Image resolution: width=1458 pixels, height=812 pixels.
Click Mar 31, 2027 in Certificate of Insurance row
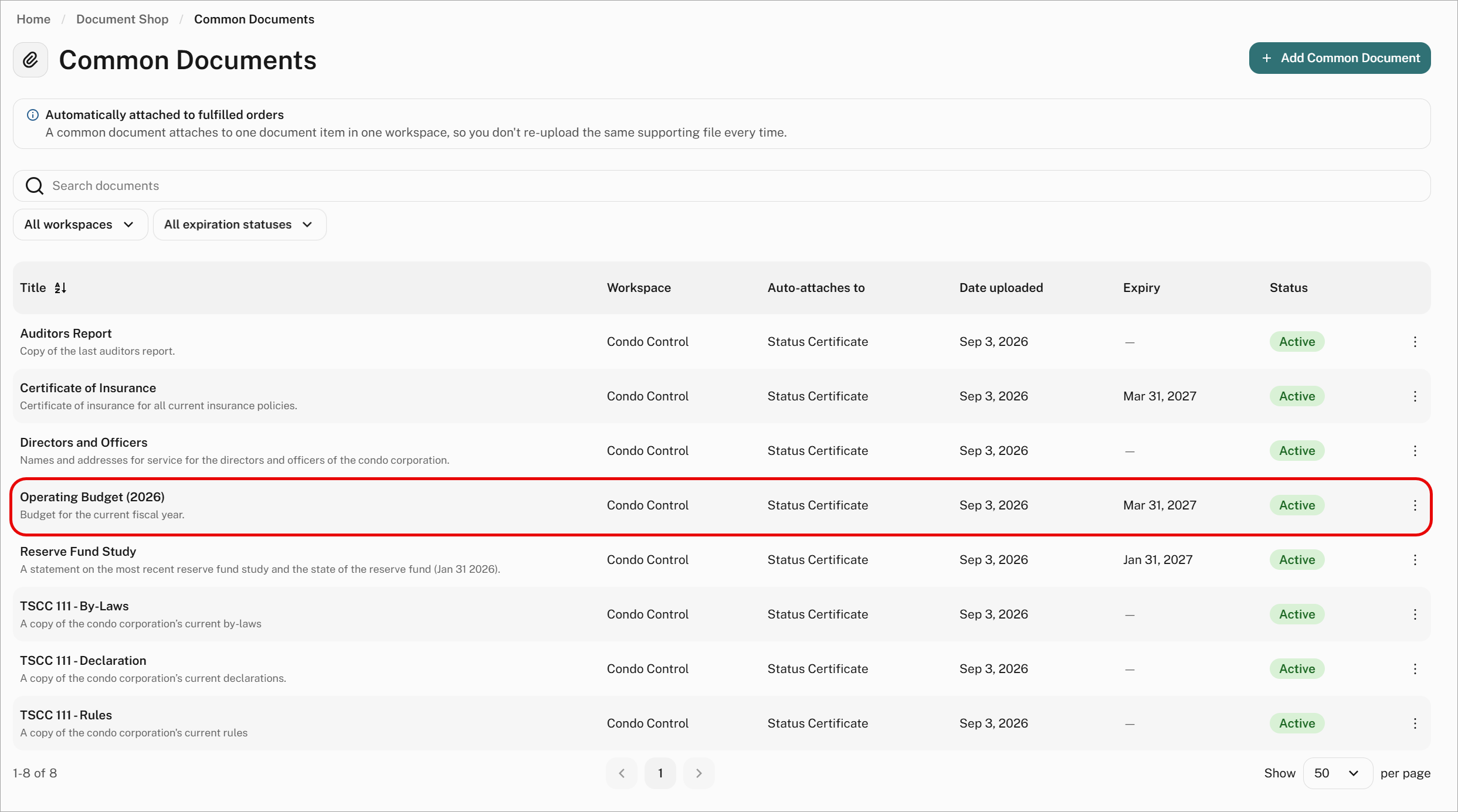(1159, 396)
